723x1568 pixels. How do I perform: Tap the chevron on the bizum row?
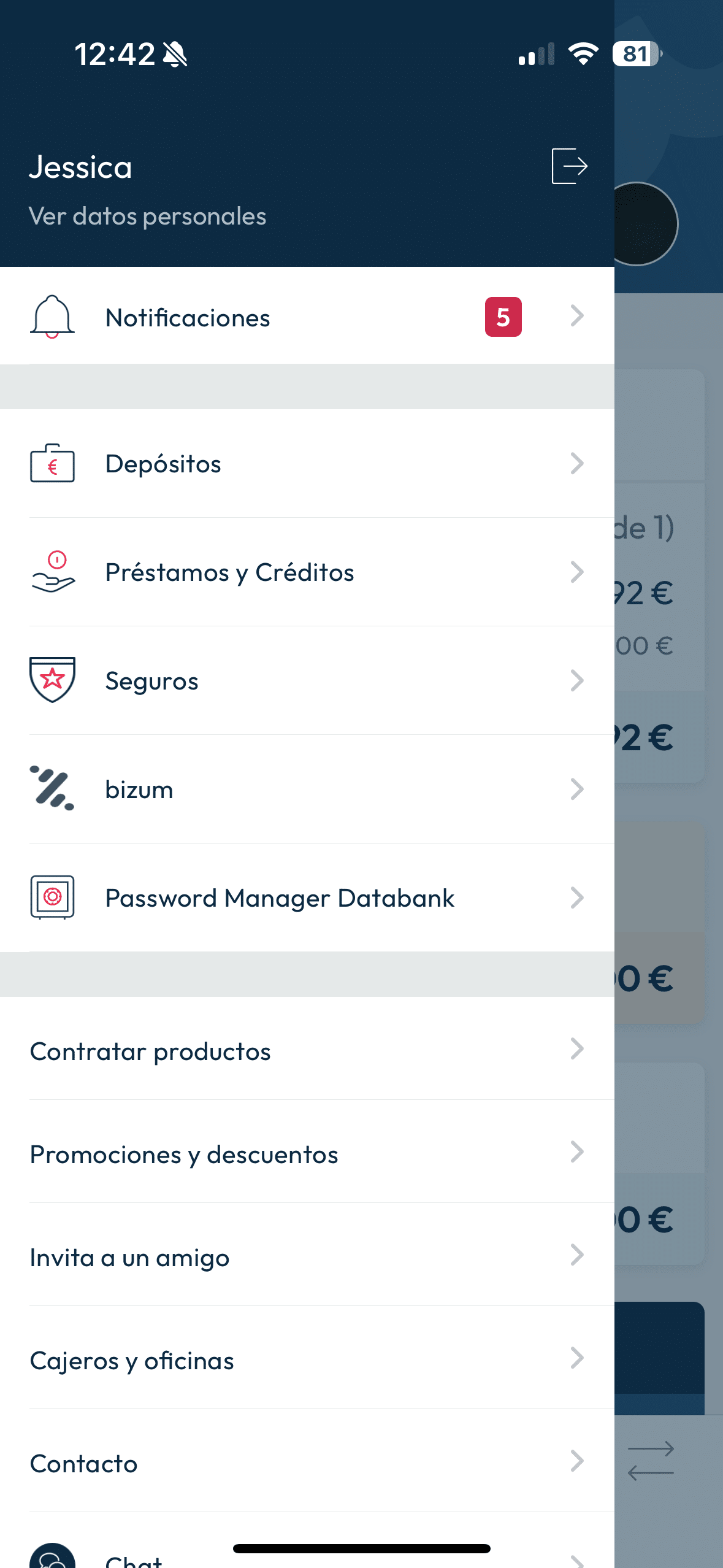pyautogui.click(x=576, y=789)
